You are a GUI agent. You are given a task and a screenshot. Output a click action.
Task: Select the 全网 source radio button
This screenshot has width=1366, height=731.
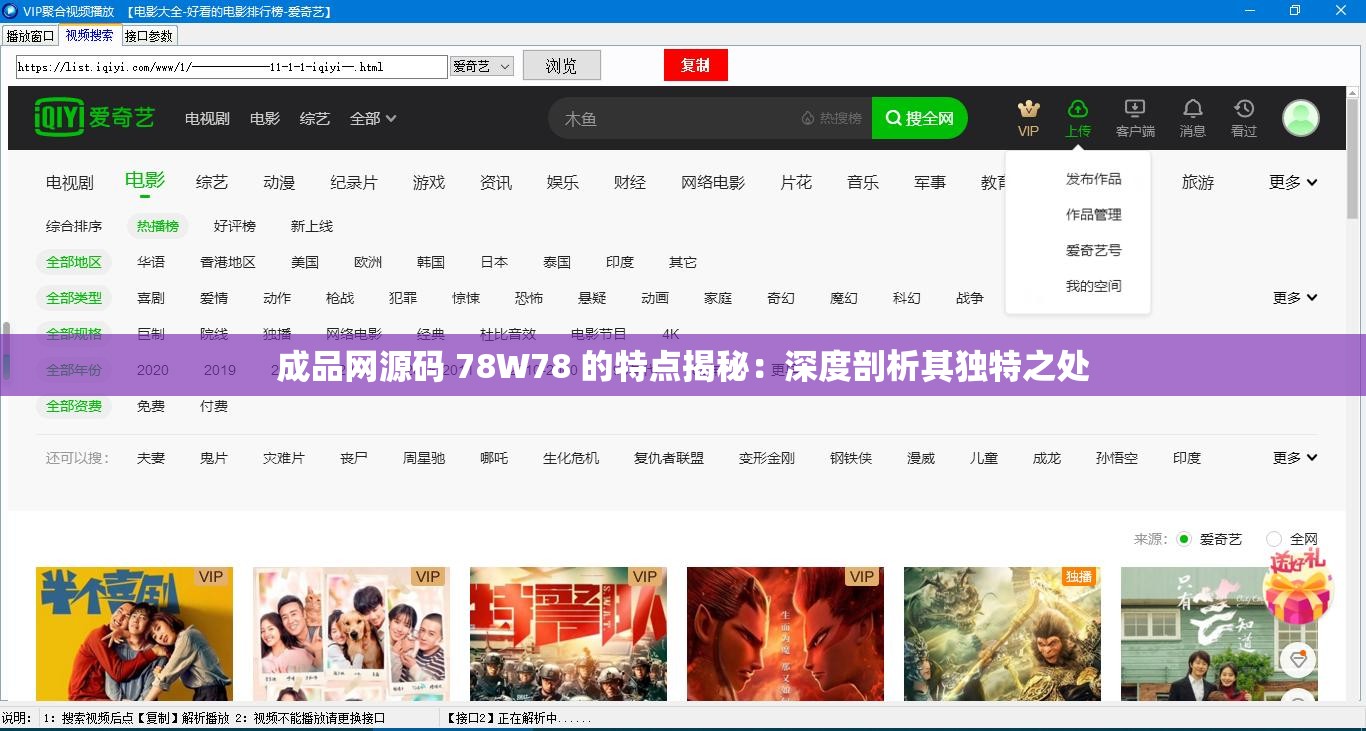point(1274,538)
